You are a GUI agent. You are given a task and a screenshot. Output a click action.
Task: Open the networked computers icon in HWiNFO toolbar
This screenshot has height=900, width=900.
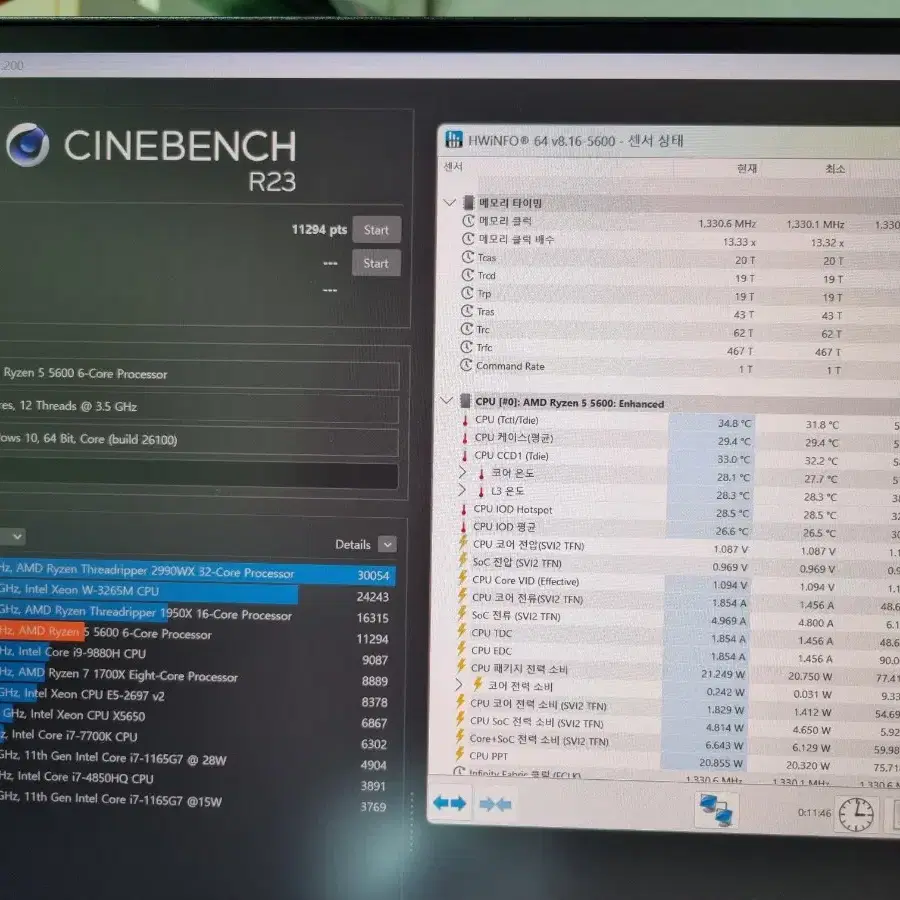[715, 809]
